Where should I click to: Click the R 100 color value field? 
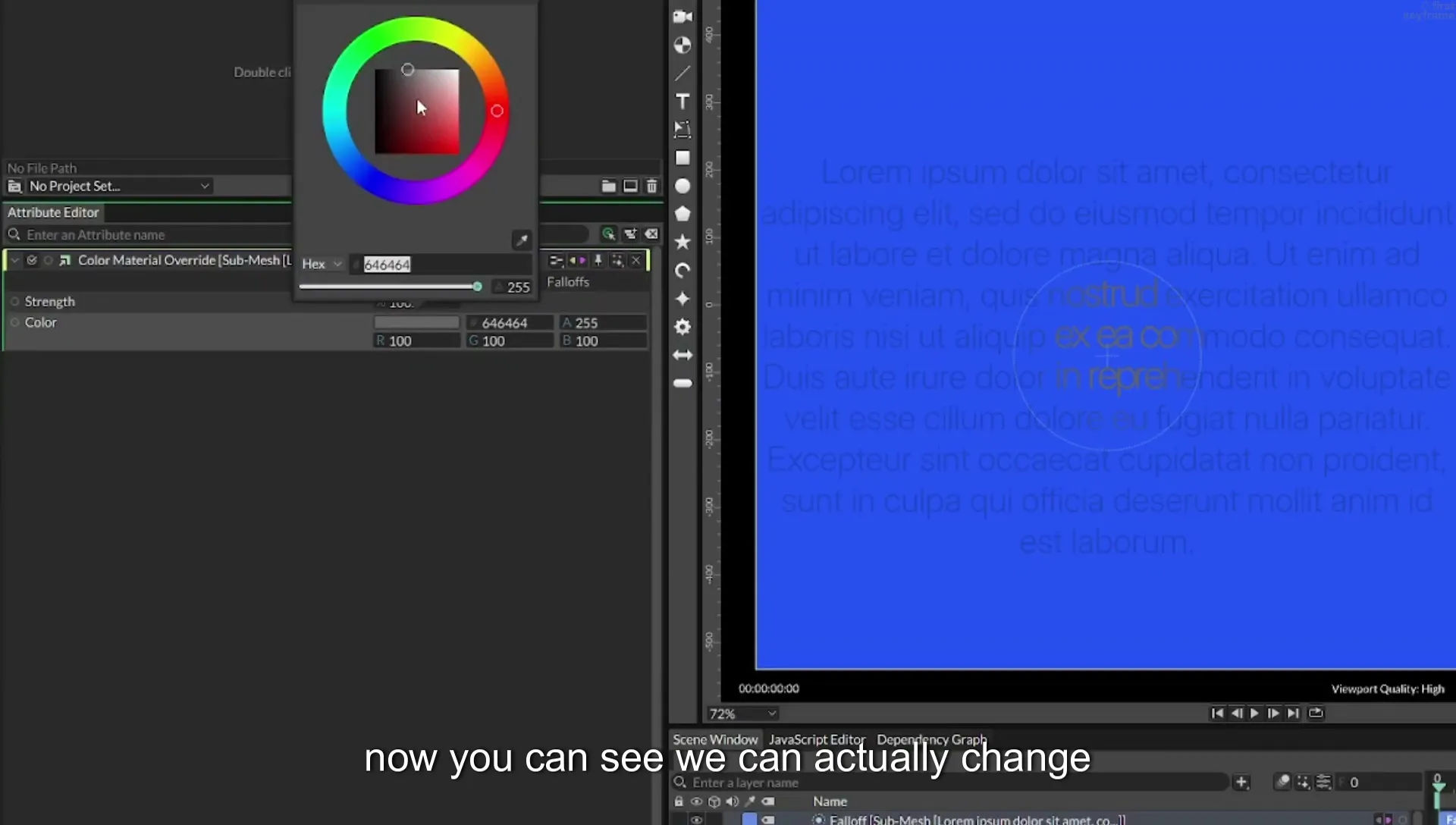[417, 341]
